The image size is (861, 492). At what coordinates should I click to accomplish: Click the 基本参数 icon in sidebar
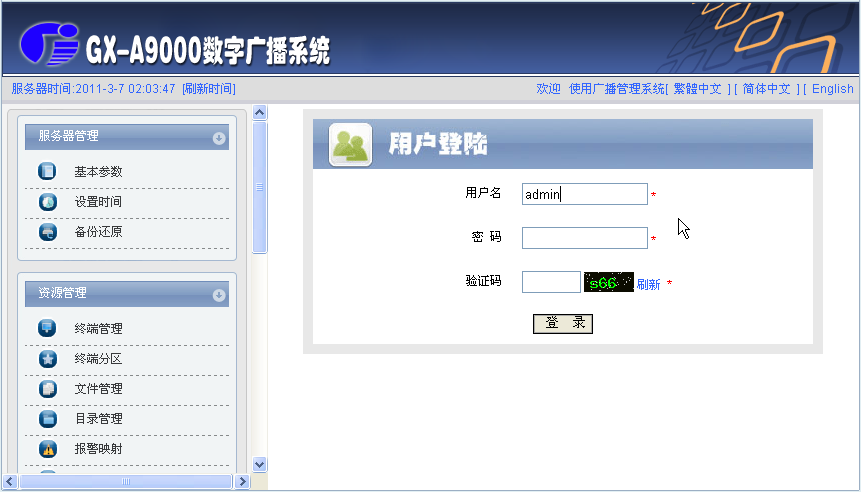[x=48, y=171]
